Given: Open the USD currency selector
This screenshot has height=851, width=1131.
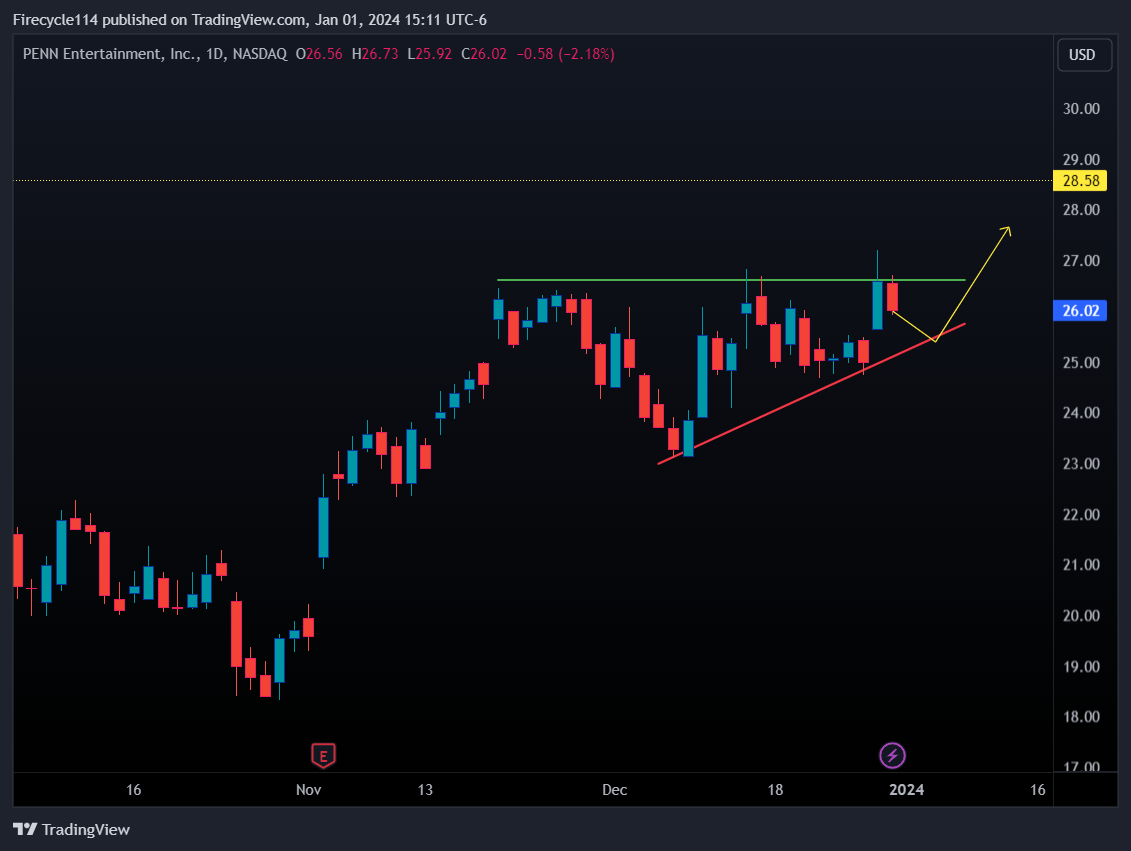Looking at the screenshot, I should click(1084, 55).
